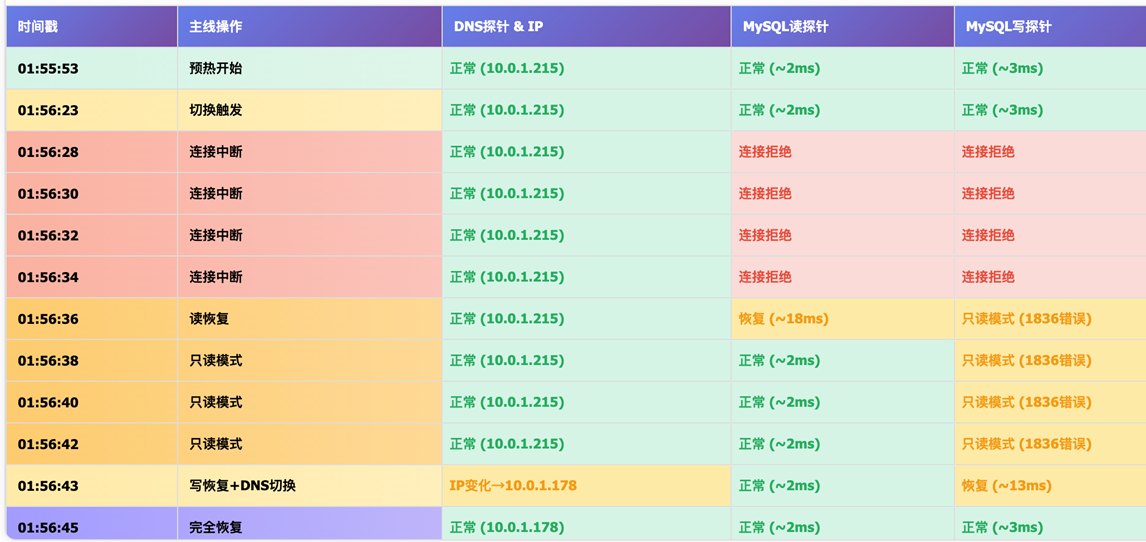1146x542 pixels.
Task: Click the read probe 连接拒绝 at 01:56:32
Action: coord(765,236)
